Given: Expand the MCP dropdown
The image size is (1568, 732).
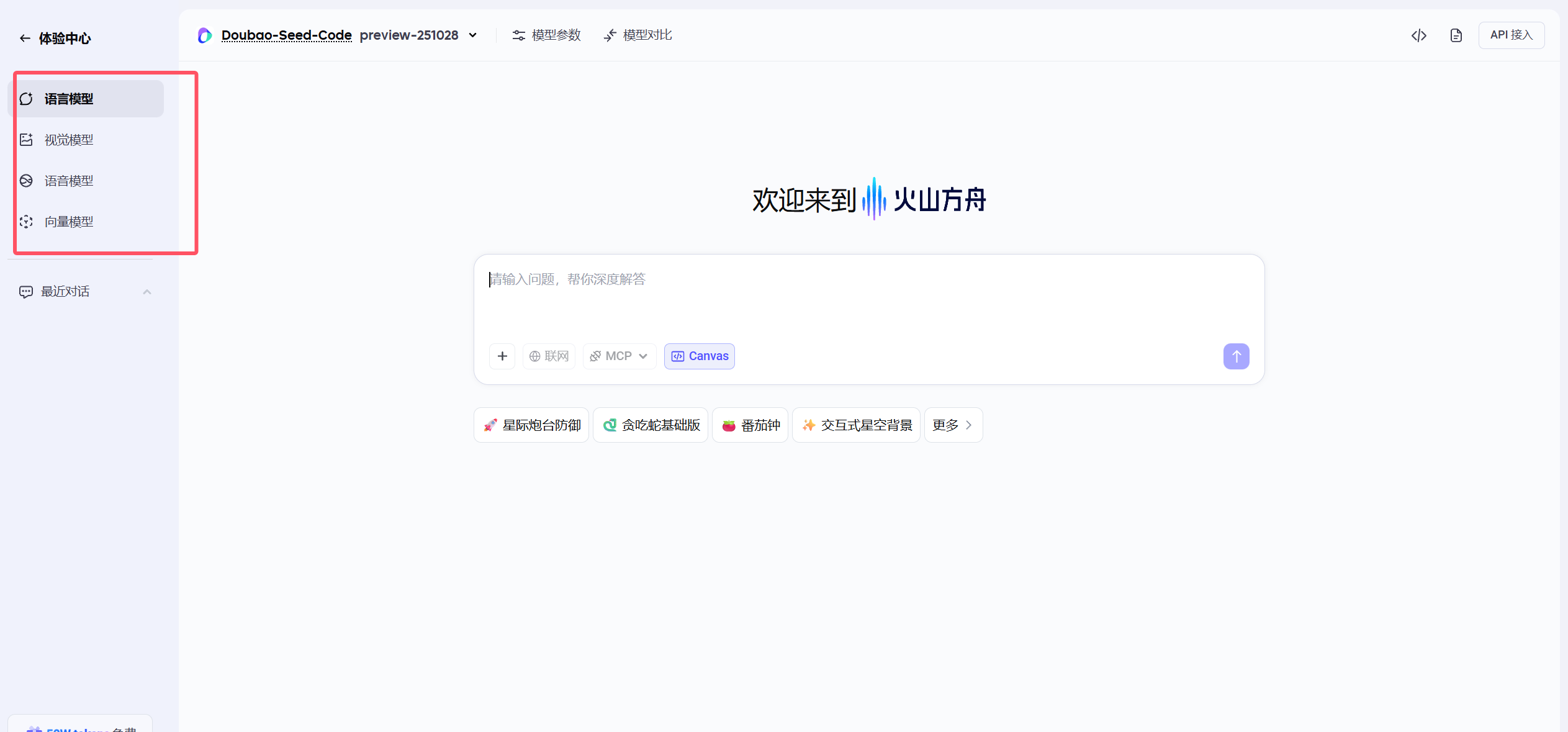Looking at the screenshot, I should (x=620, y=356).
